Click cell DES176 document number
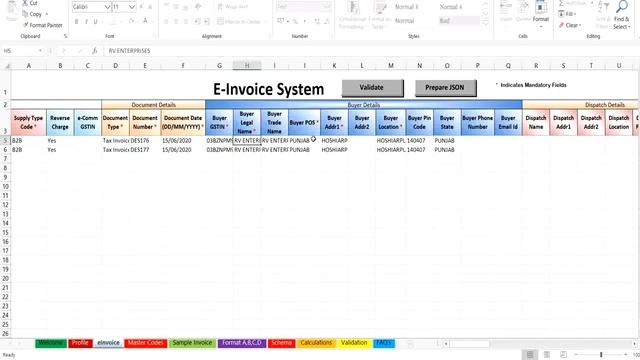The width and height of the screenshot is (640, 360). (144, 140)
